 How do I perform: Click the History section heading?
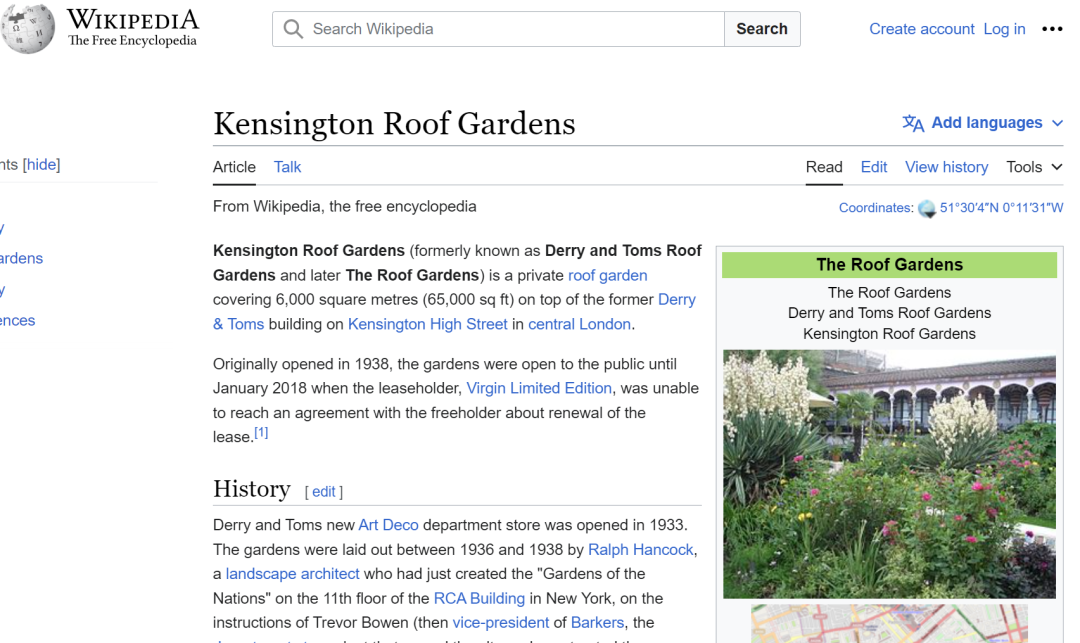click(251, 489)
